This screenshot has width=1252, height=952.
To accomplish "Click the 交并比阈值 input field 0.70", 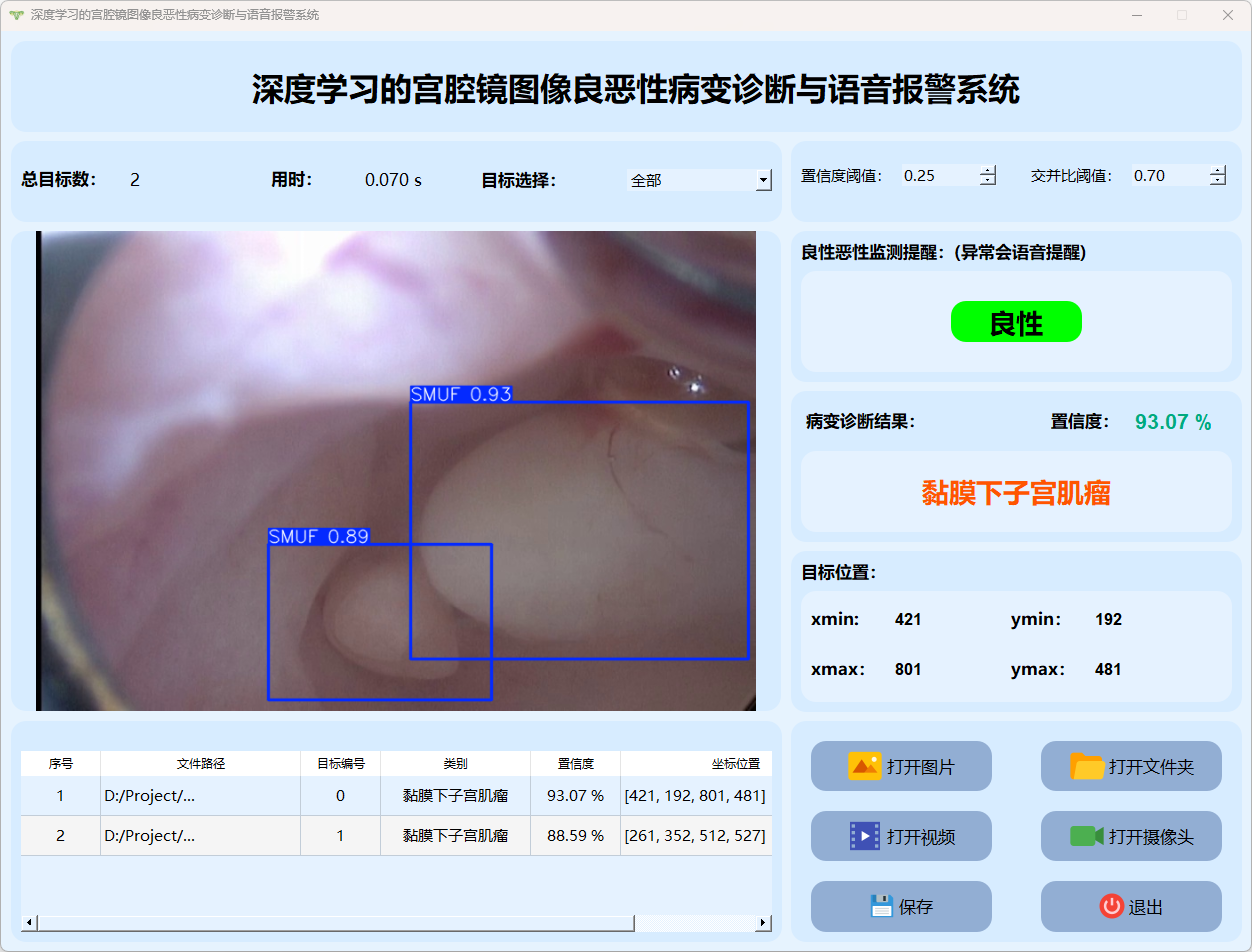I will pyautogui.click(x=1170, y=175).
